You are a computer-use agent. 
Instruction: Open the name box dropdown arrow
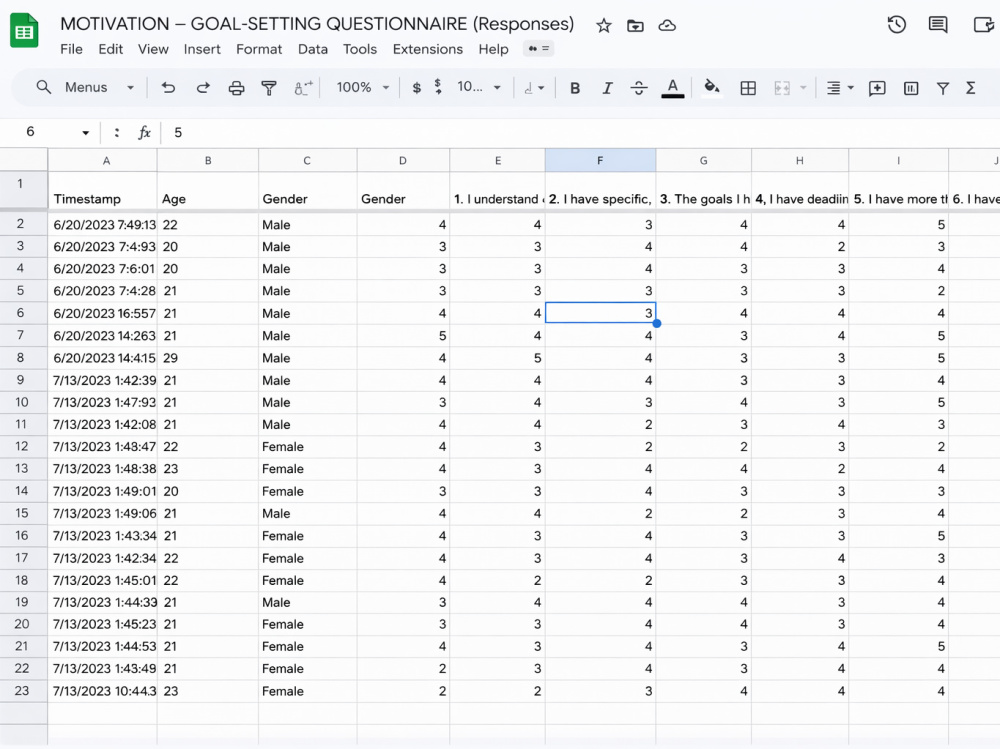point(85,133)
